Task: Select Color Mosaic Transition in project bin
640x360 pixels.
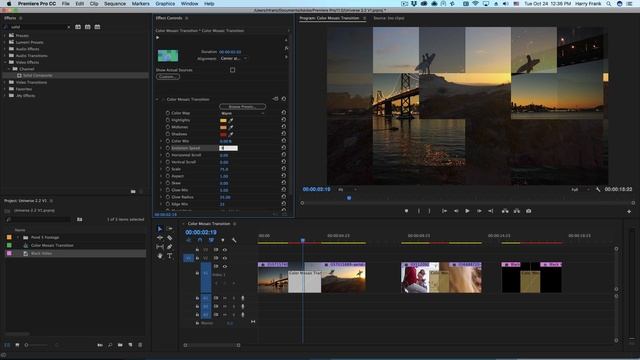Action: click(x=52, y=245)
